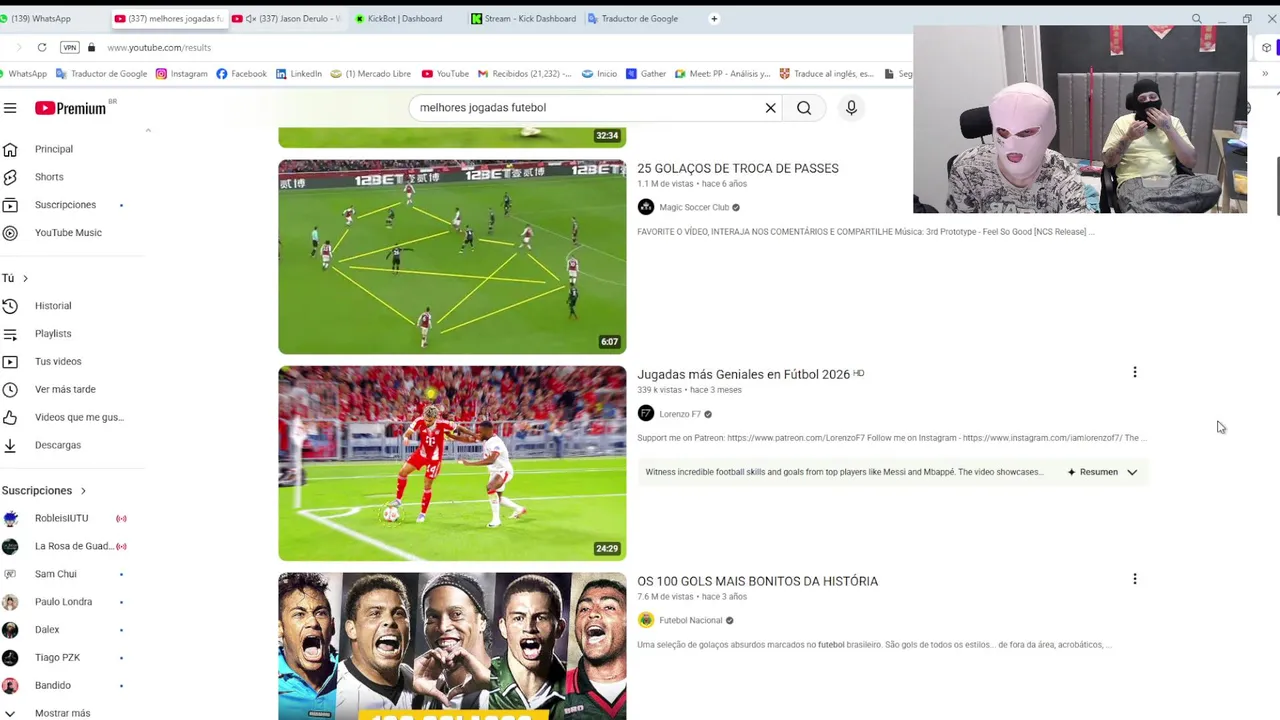1280x720 pixels.
Task: Open the Gather bookmark
Action: tap(646, 73)
